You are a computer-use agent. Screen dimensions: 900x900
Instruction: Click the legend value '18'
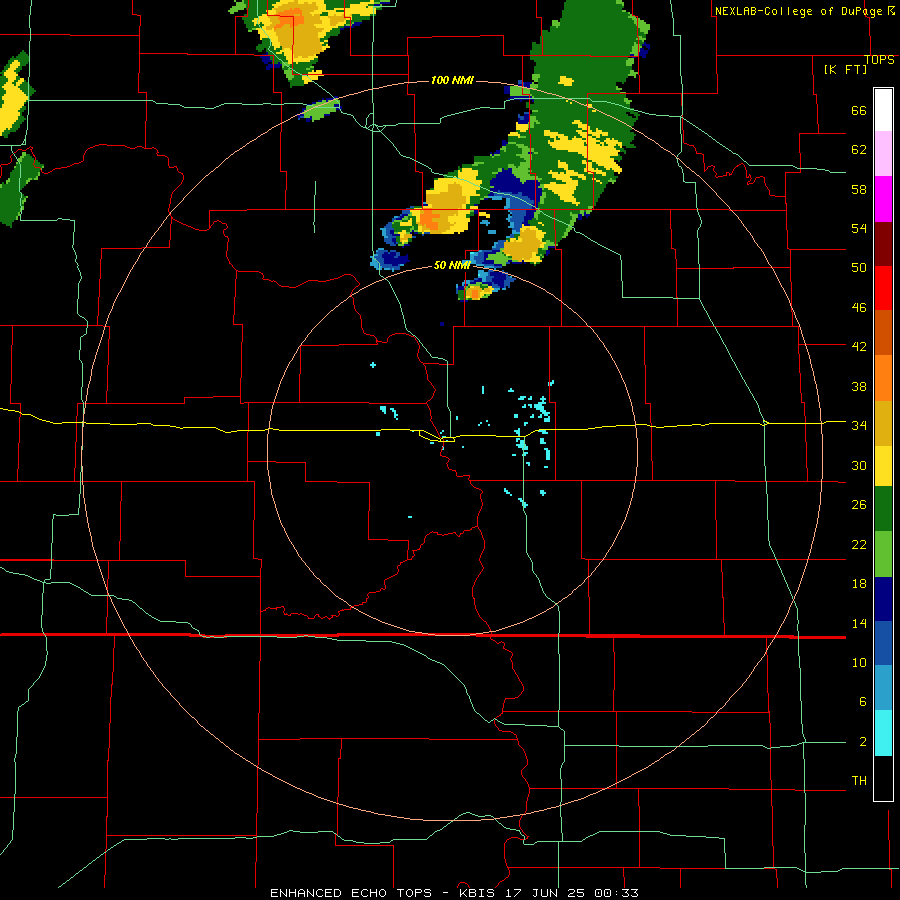pos(859,584)
